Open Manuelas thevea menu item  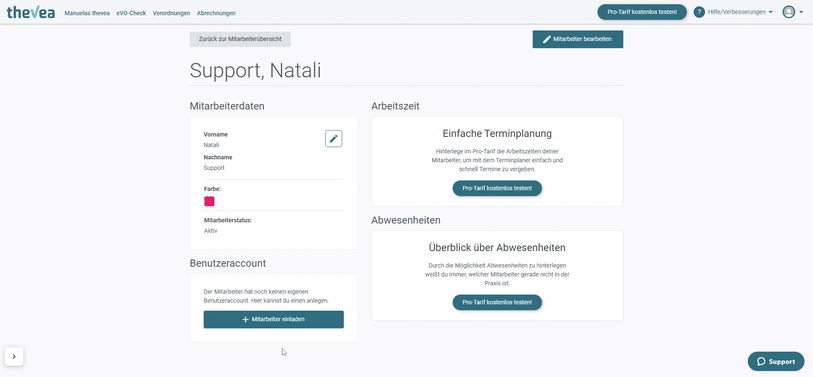pyautogui.click(x=87, y=13)
